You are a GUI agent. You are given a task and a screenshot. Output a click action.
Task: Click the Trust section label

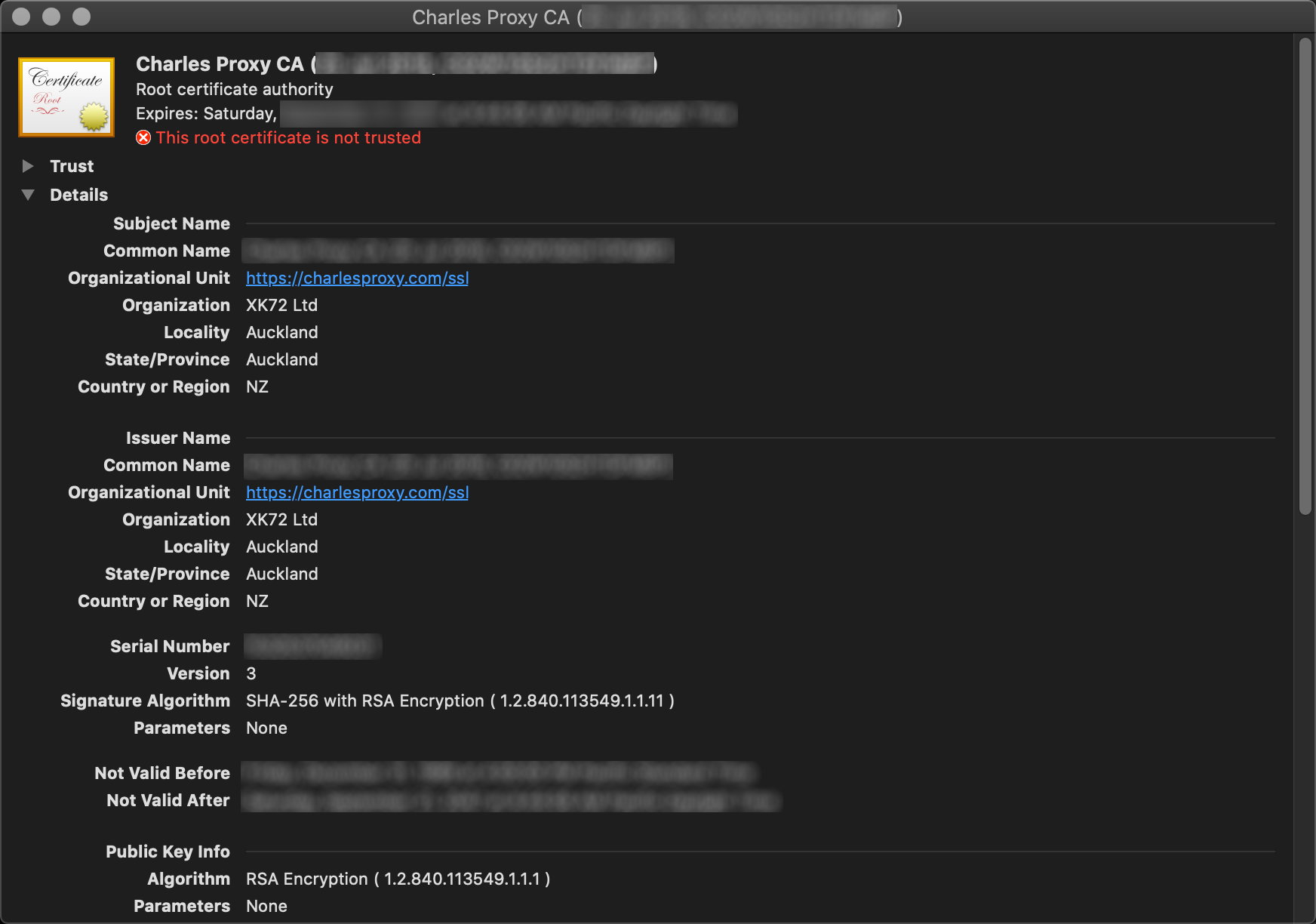coord(72,166)
